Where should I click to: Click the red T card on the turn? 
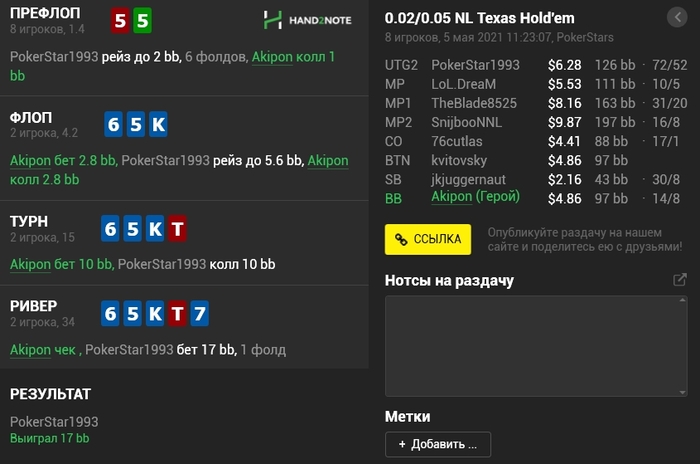pyautogui.click(x=177, y=229)
